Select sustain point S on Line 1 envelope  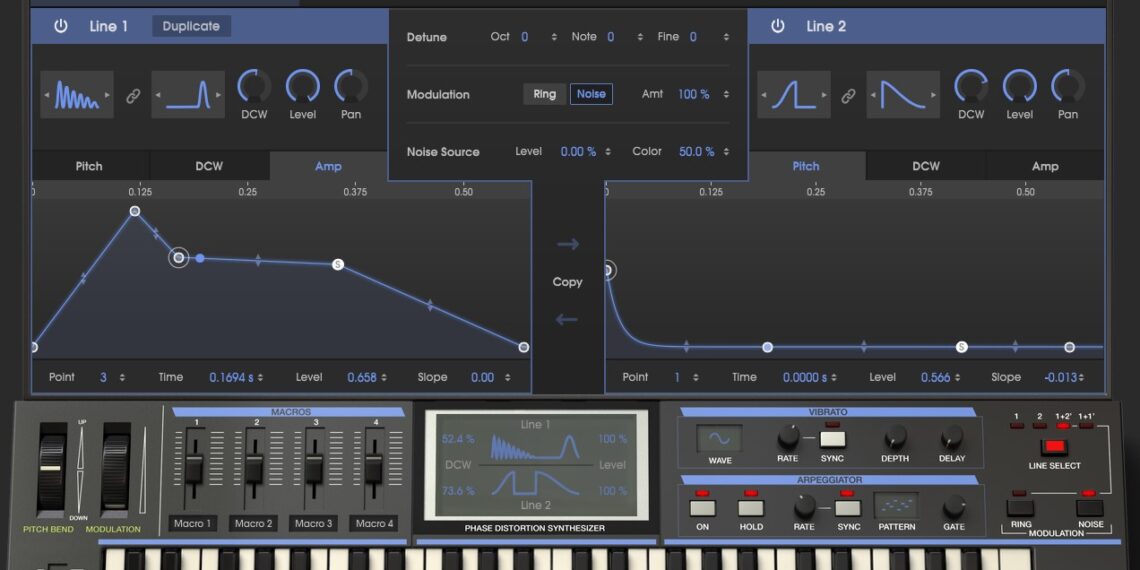[337, 265]
